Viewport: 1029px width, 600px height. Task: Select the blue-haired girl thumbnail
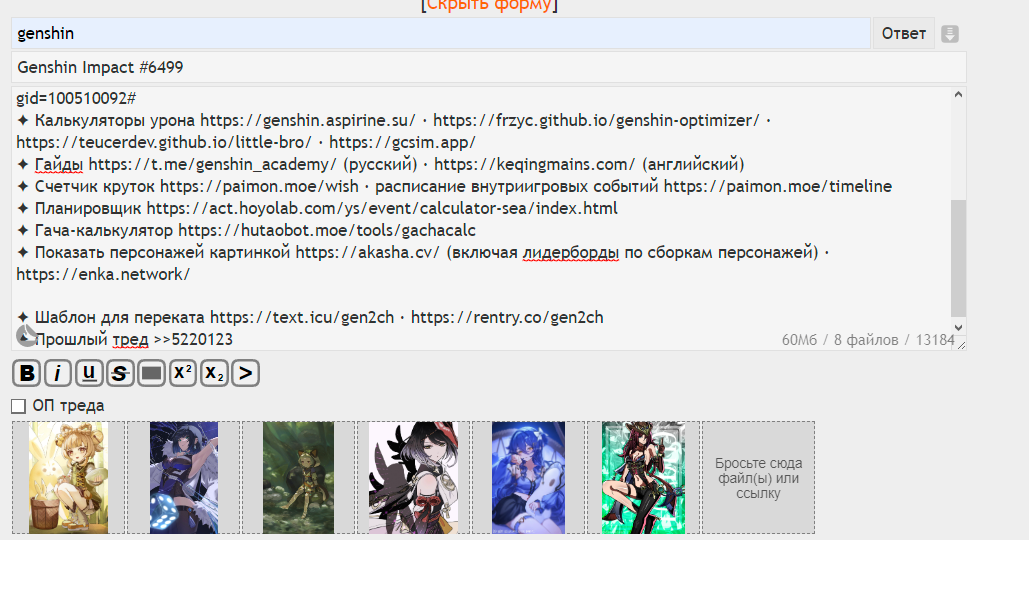pyautogui.click(x=528, y=477)
